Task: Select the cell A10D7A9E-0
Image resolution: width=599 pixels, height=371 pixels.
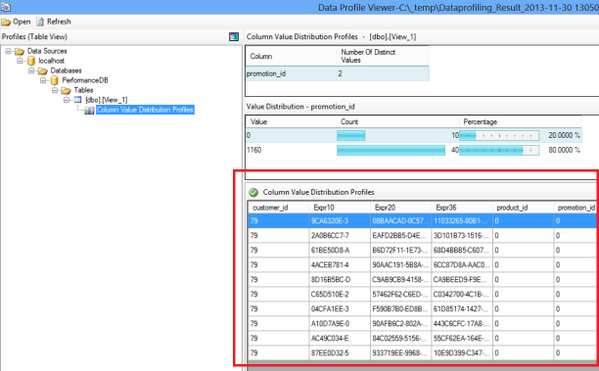Action: click(x=339, y=324)
